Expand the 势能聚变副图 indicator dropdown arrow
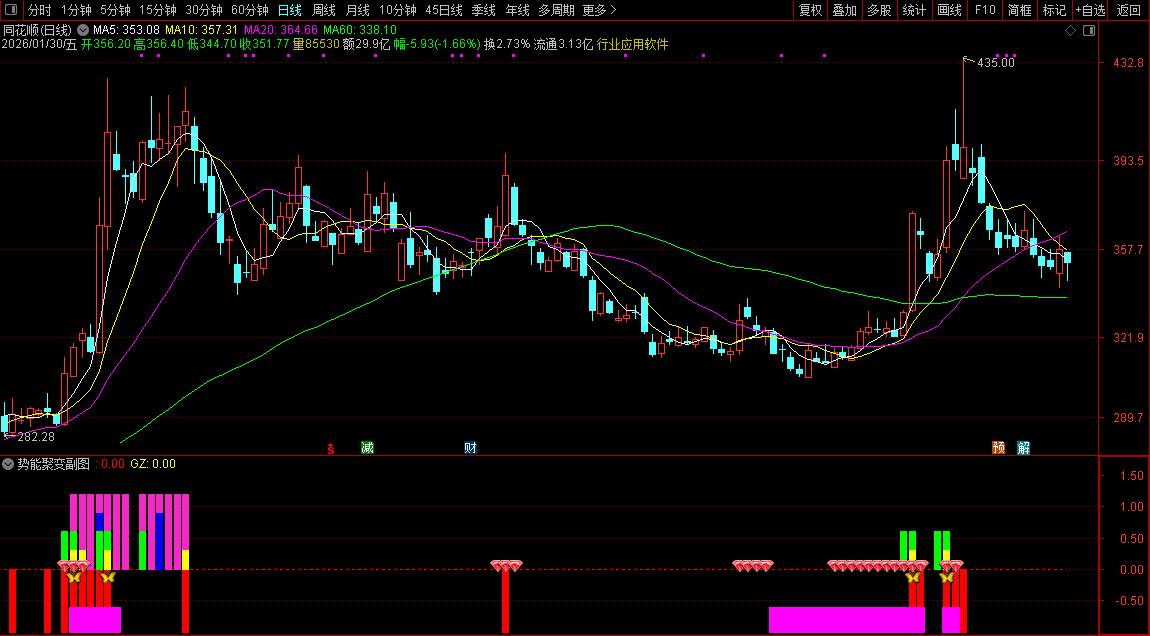Image resolution: width=1150 pixels, height=636 pixels. pos(8,464)
